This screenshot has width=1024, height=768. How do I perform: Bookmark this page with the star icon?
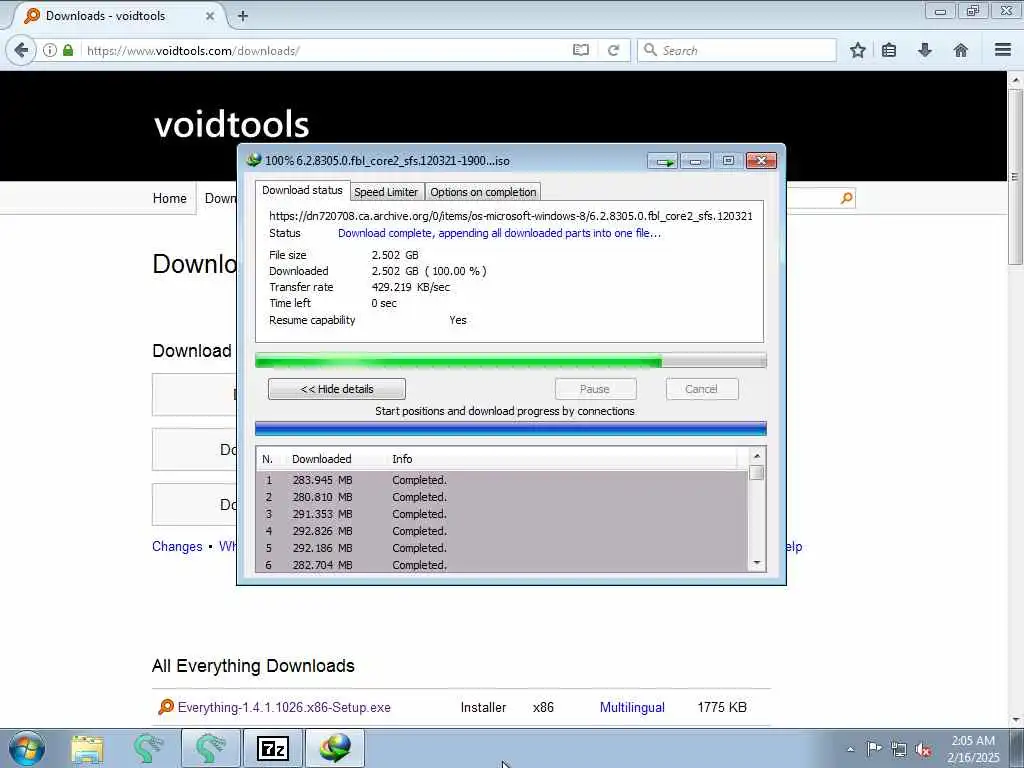857,50
